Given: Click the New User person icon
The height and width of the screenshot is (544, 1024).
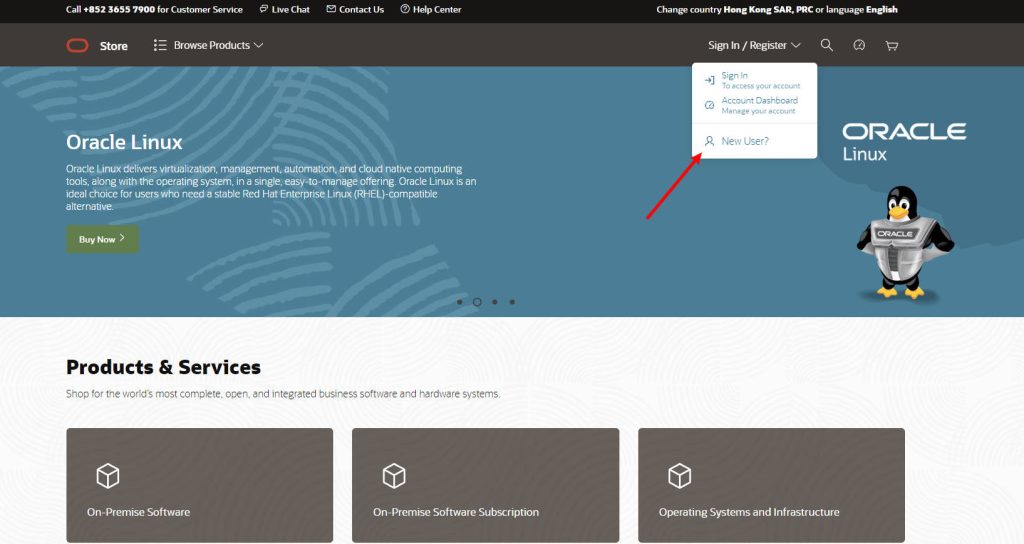Looking at the screenshot, I should tap(709, 141).
